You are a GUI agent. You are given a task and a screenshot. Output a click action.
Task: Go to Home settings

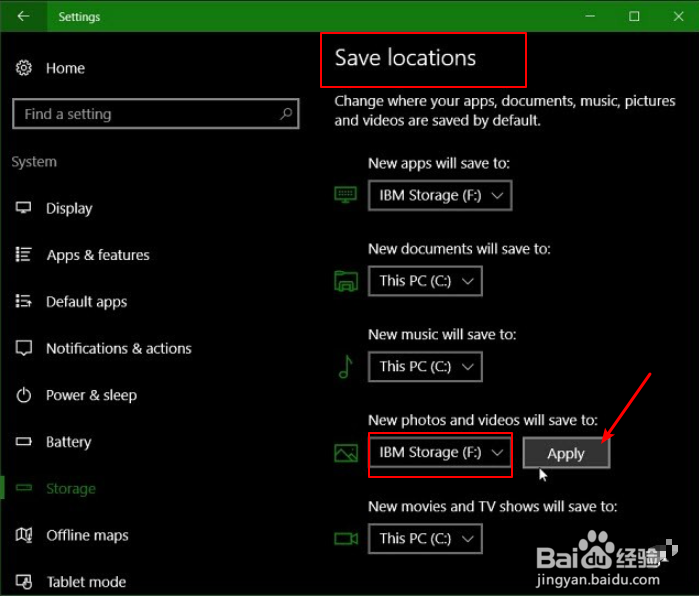pyautogui.click(x=65, y=68)
